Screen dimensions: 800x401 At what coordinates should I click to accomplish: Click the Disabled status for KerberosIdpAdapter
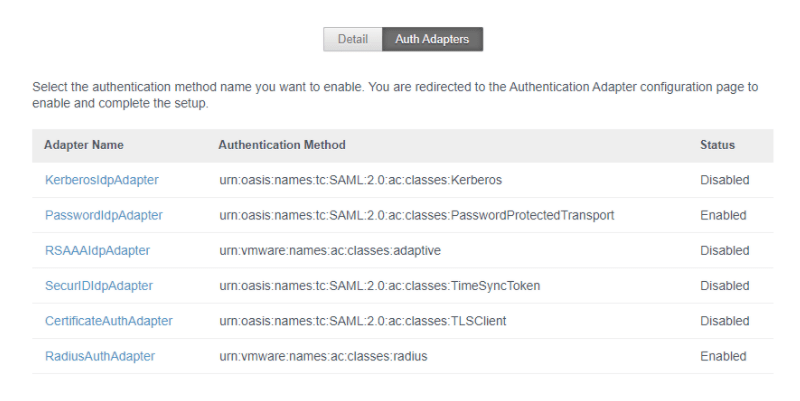(724, 180)
